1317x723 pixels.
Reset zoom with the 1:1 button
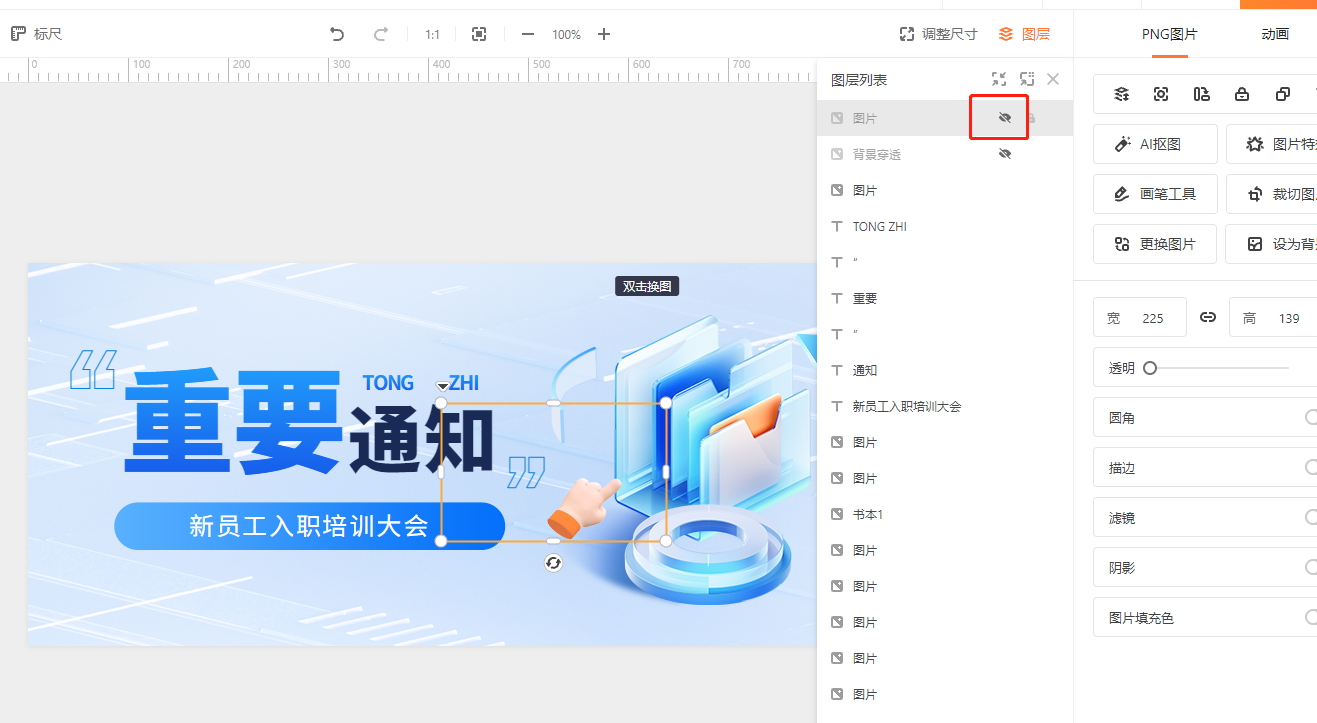432,34
